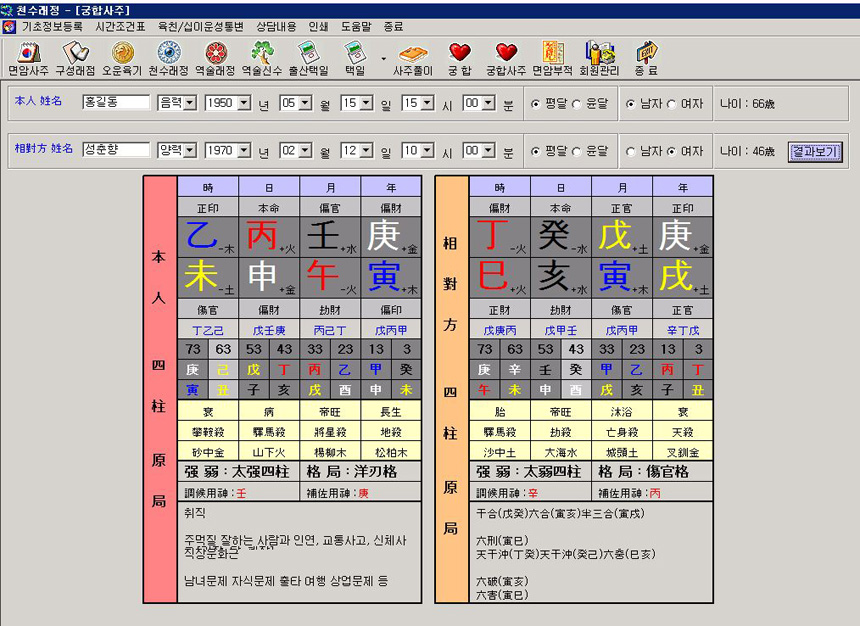Open the 궁 합 heart icon
This screenshot has width=860, height=626.
(x=460, y=58)
